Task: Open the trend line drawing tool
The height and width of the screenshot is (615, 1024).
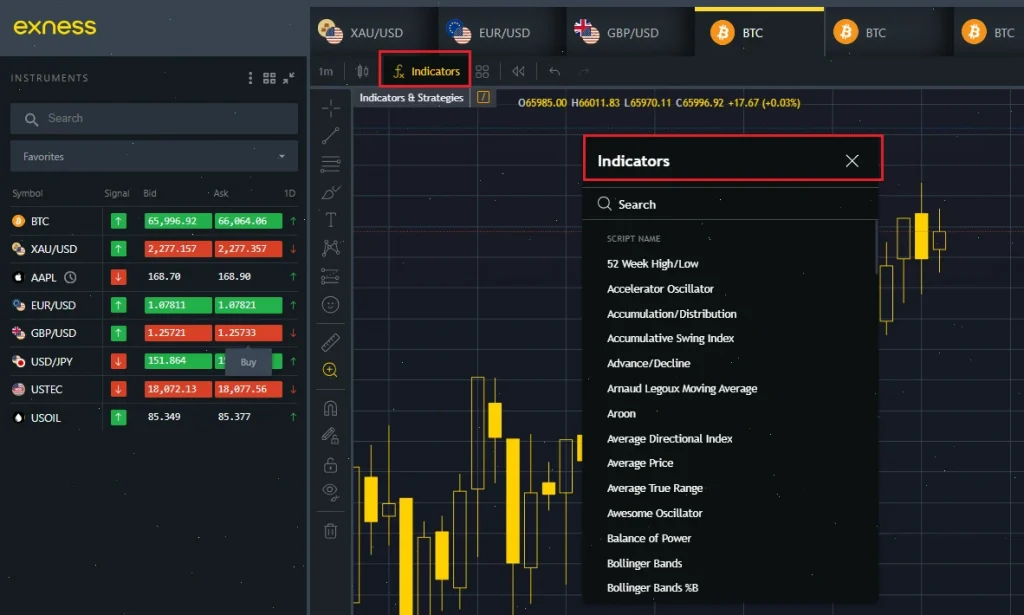Action: pos(331,135)
